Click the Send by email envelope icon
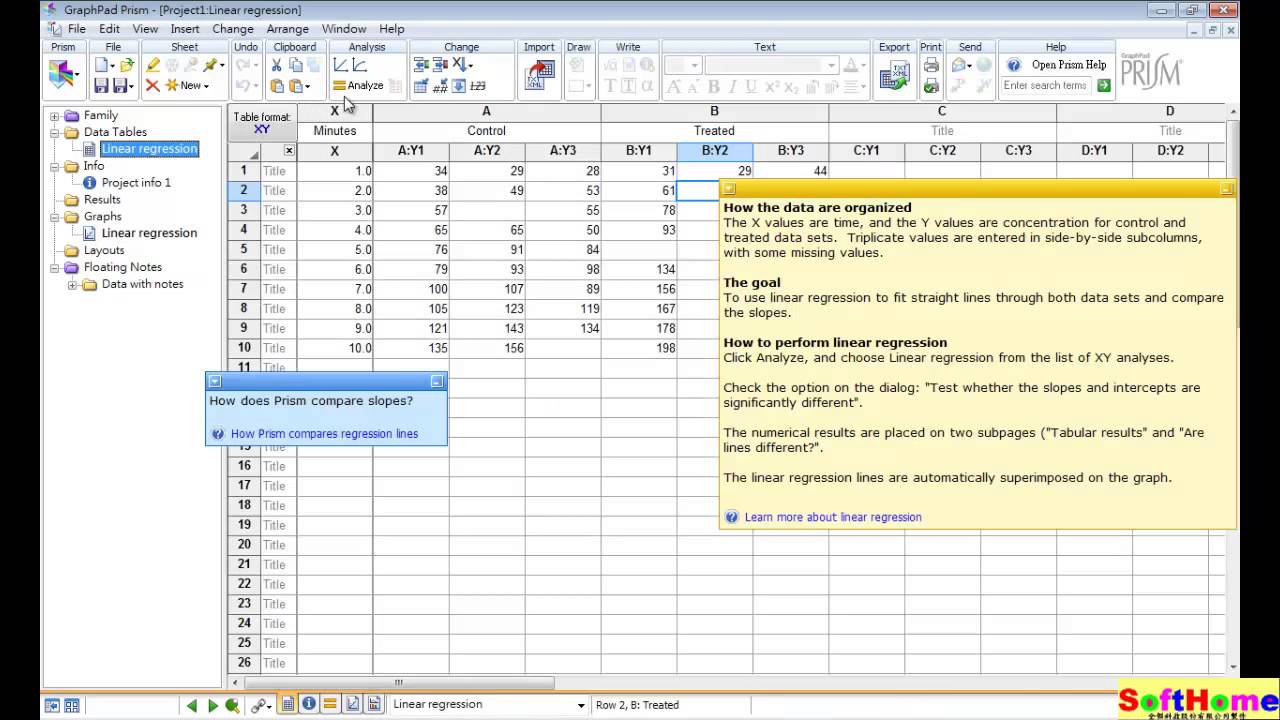This screenshot has height=720, width=1280. coord(960,65)
